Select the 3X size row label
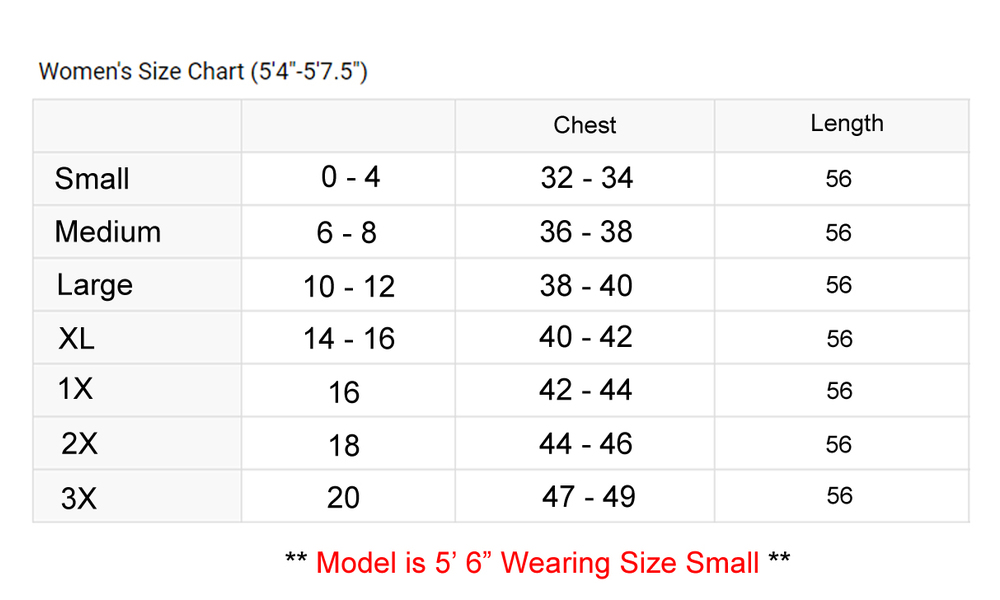1000x600 pixels. [x=79, y=497]
